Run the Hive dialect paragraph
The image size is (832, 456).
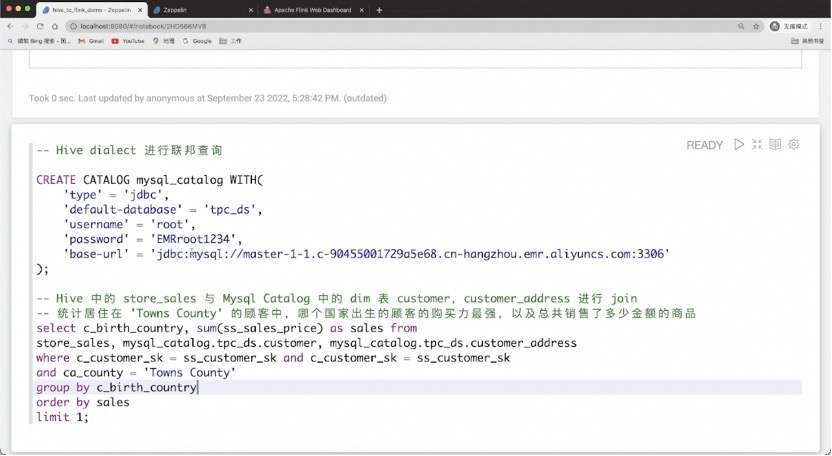click(x=739, y=144)
